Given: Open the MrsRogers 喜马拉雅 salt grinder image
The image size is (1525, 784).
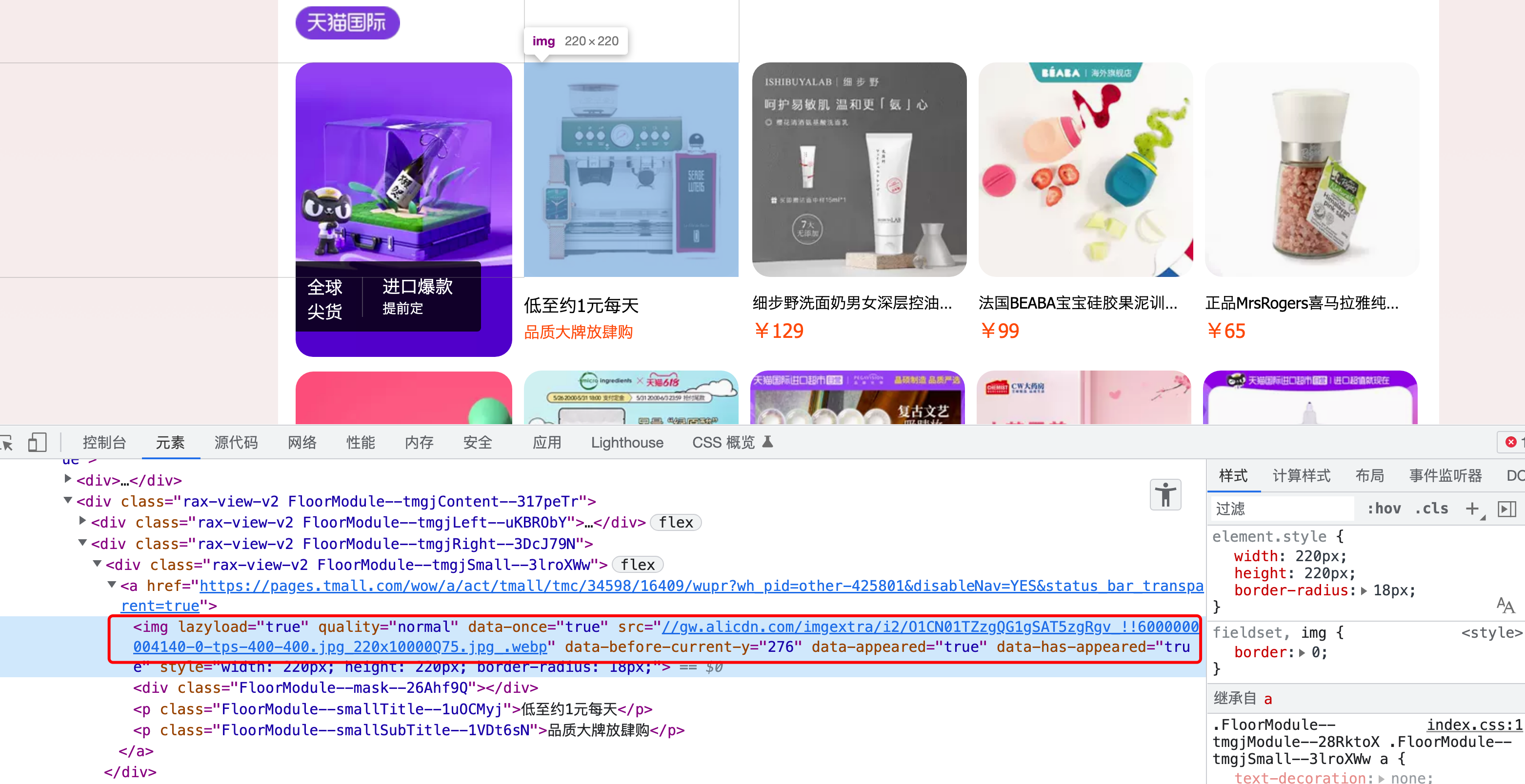Looking at the screenshot, I should (1312, 170).
